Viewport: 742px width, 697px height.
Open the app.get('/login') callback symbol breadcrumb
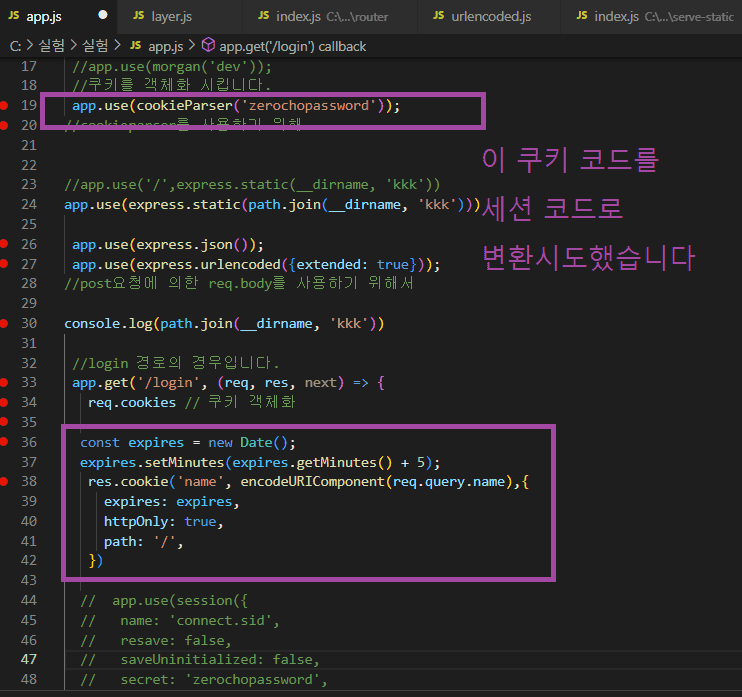pyautogui.click(x=292, y=46)
